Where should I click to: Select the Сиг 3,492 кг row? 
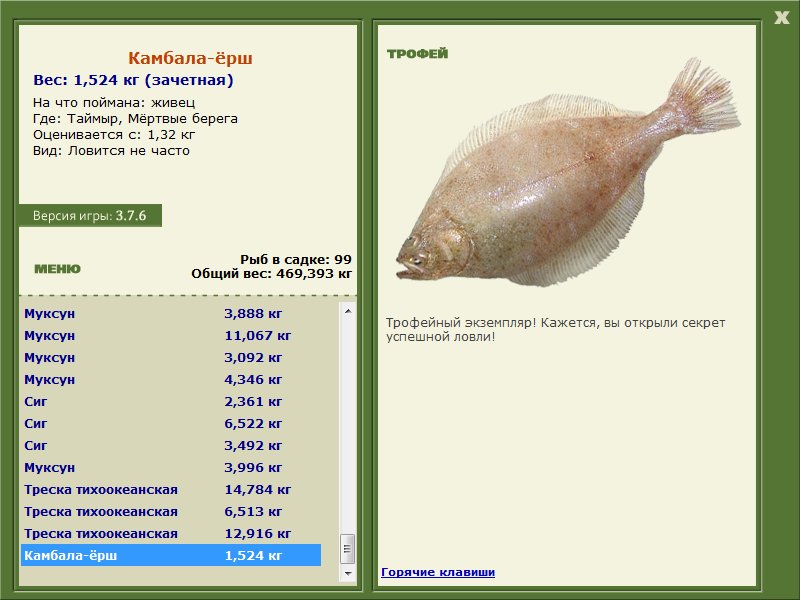click(x=171, y=445)
